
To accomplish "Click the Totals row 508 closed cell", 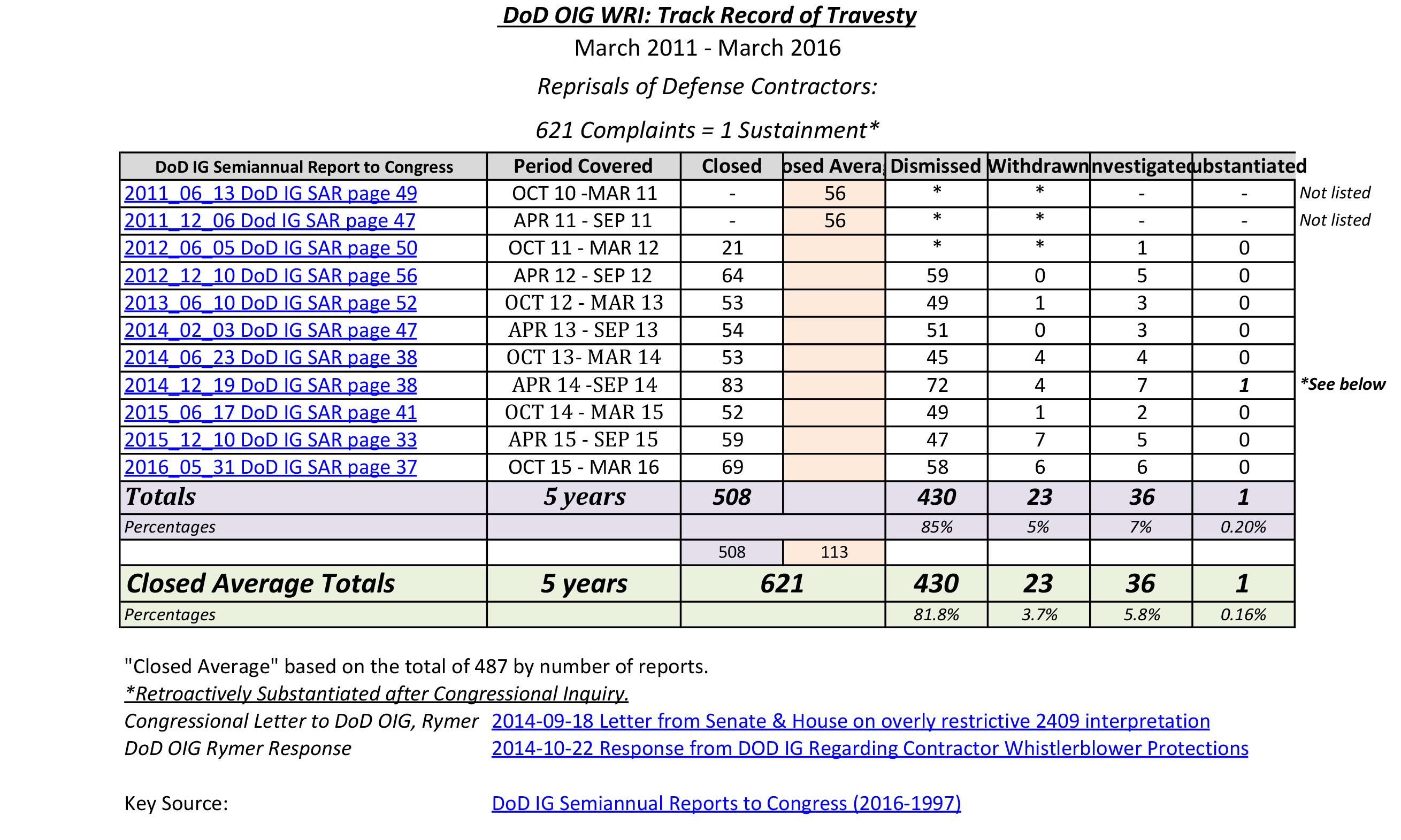I will tap(731, 497).
